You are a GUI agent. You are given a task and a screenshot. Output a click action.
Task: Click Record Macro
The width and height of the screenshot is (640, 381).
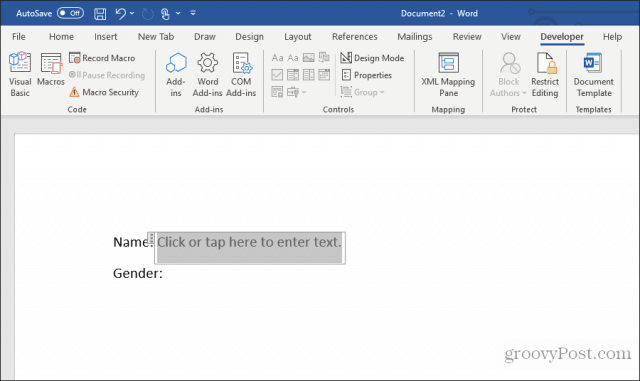point(102,58)
